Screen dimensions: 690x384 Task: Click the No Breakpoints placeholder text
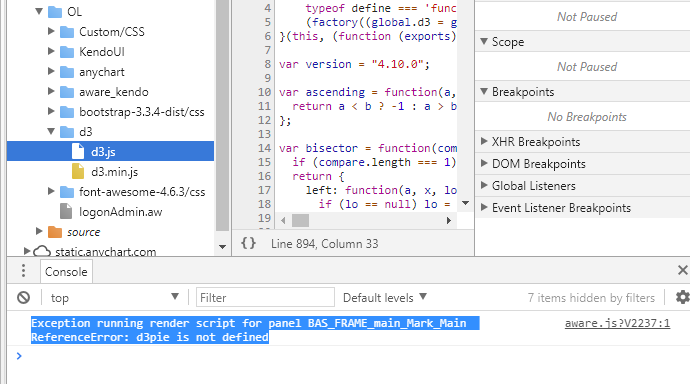[587, 117]
